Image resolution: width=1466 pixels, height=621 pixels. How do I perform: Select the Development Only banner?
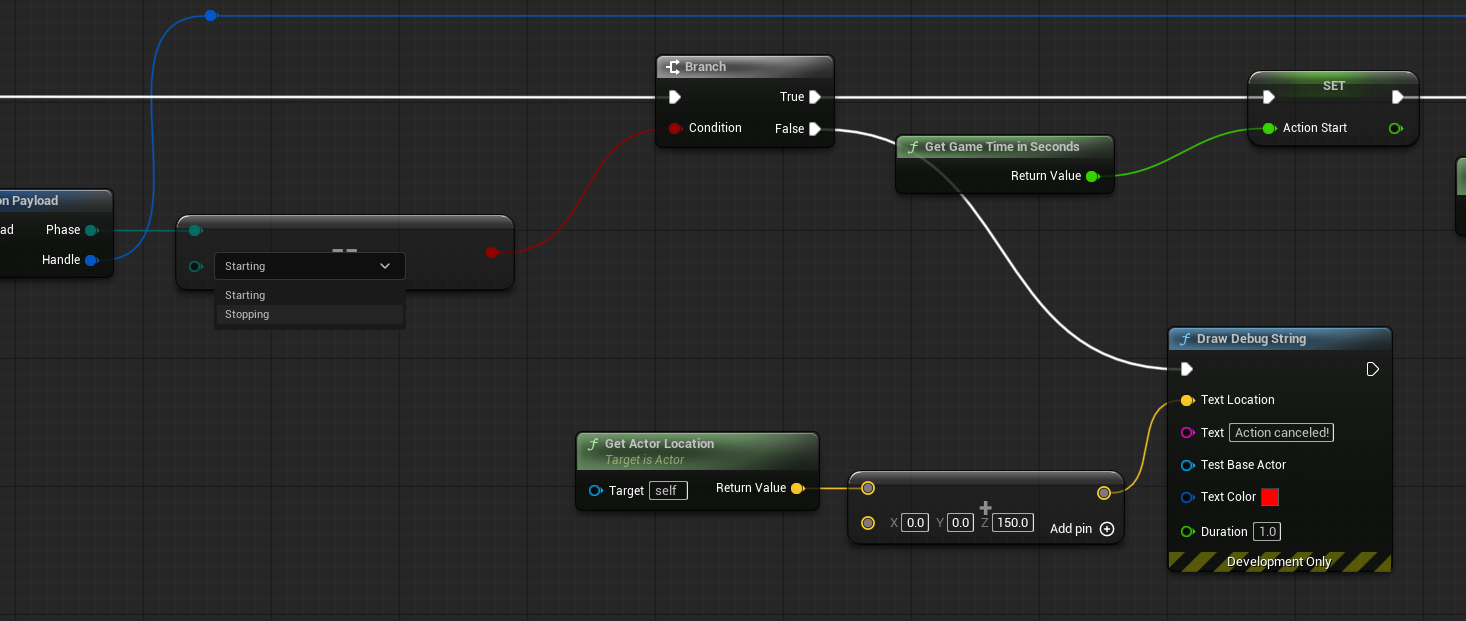tap(1279, 562)
